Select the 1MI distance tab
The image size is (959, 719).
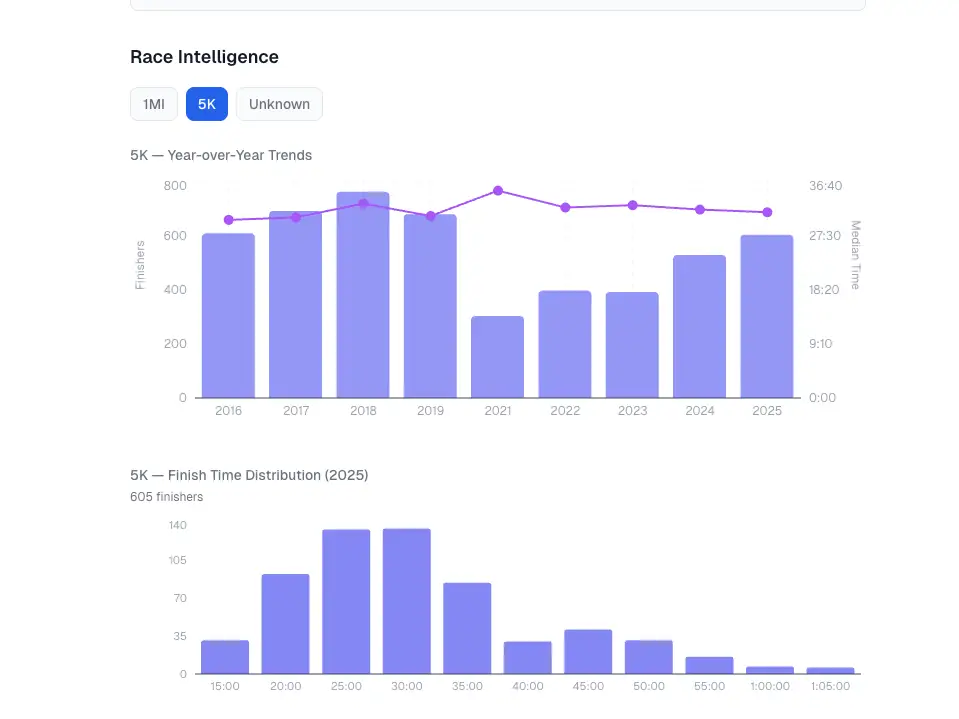[x=154, y=104]
